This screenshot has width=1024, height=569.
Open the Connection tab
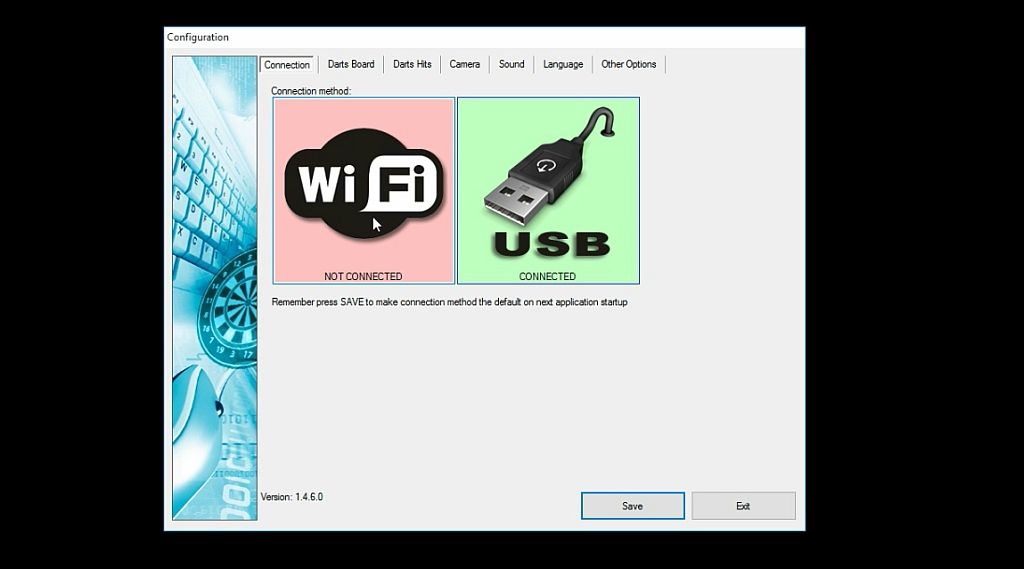coord(287,65)
